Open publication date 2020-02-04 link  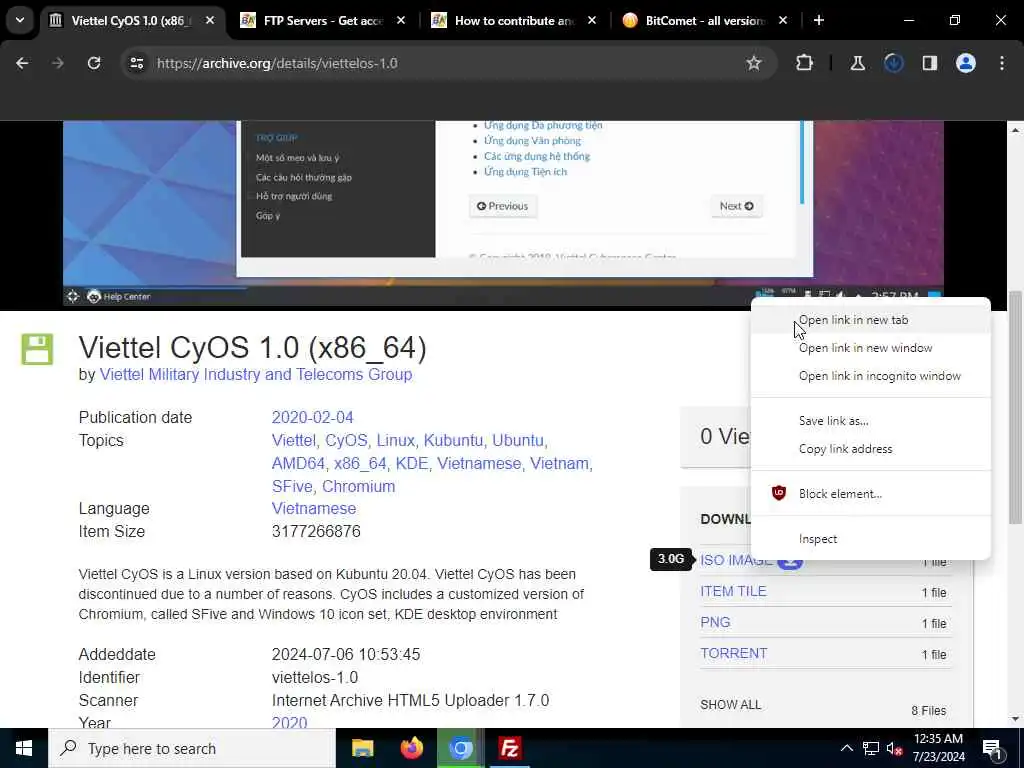click(312, 418)
